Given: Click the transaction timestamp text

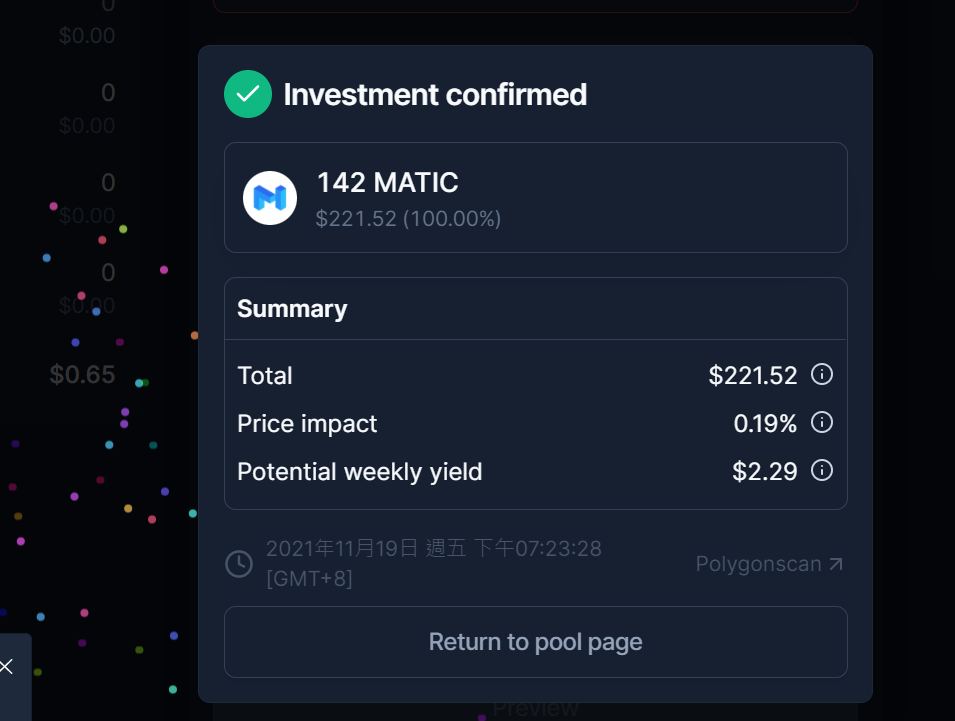Looking at the screenshot, I should pyautogui.click(x=434, y=563).
